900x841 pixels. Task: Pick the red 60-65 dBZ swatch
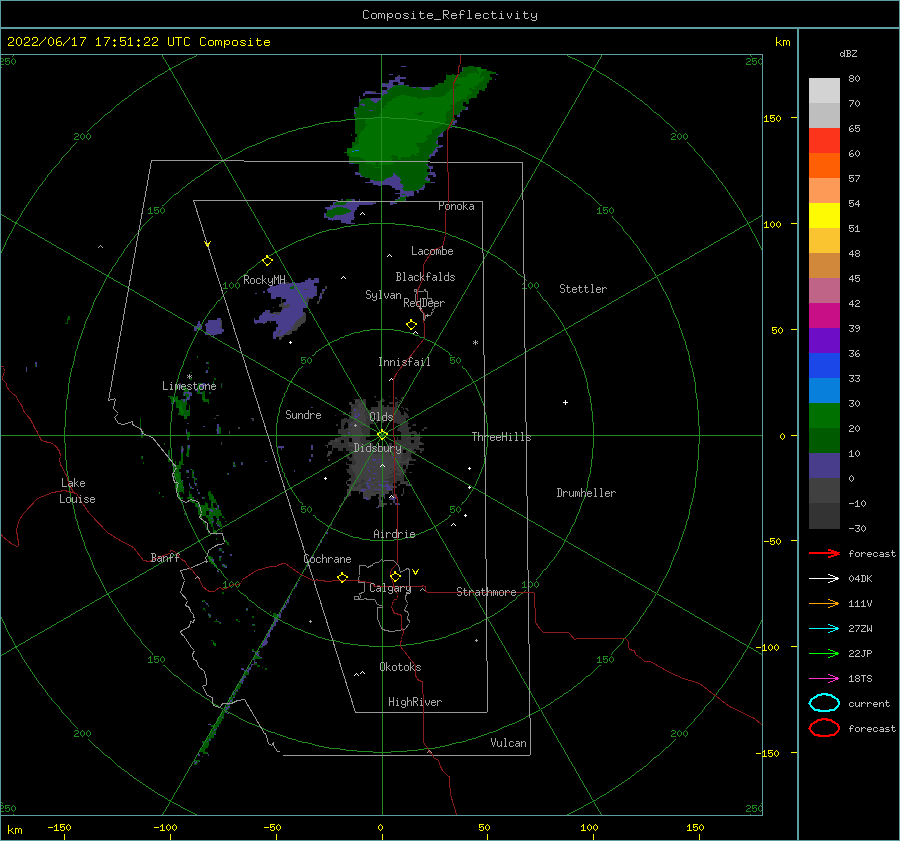pyautogui.click(x=824, y=141)
